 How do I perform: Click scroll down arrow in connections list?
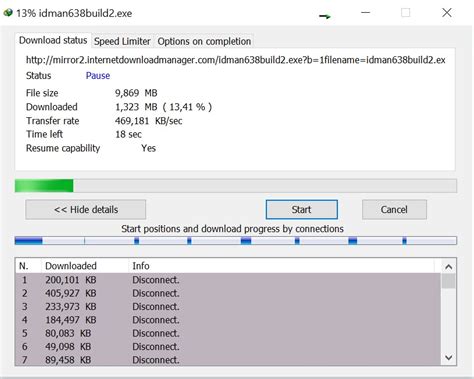(x=449, y=358)
